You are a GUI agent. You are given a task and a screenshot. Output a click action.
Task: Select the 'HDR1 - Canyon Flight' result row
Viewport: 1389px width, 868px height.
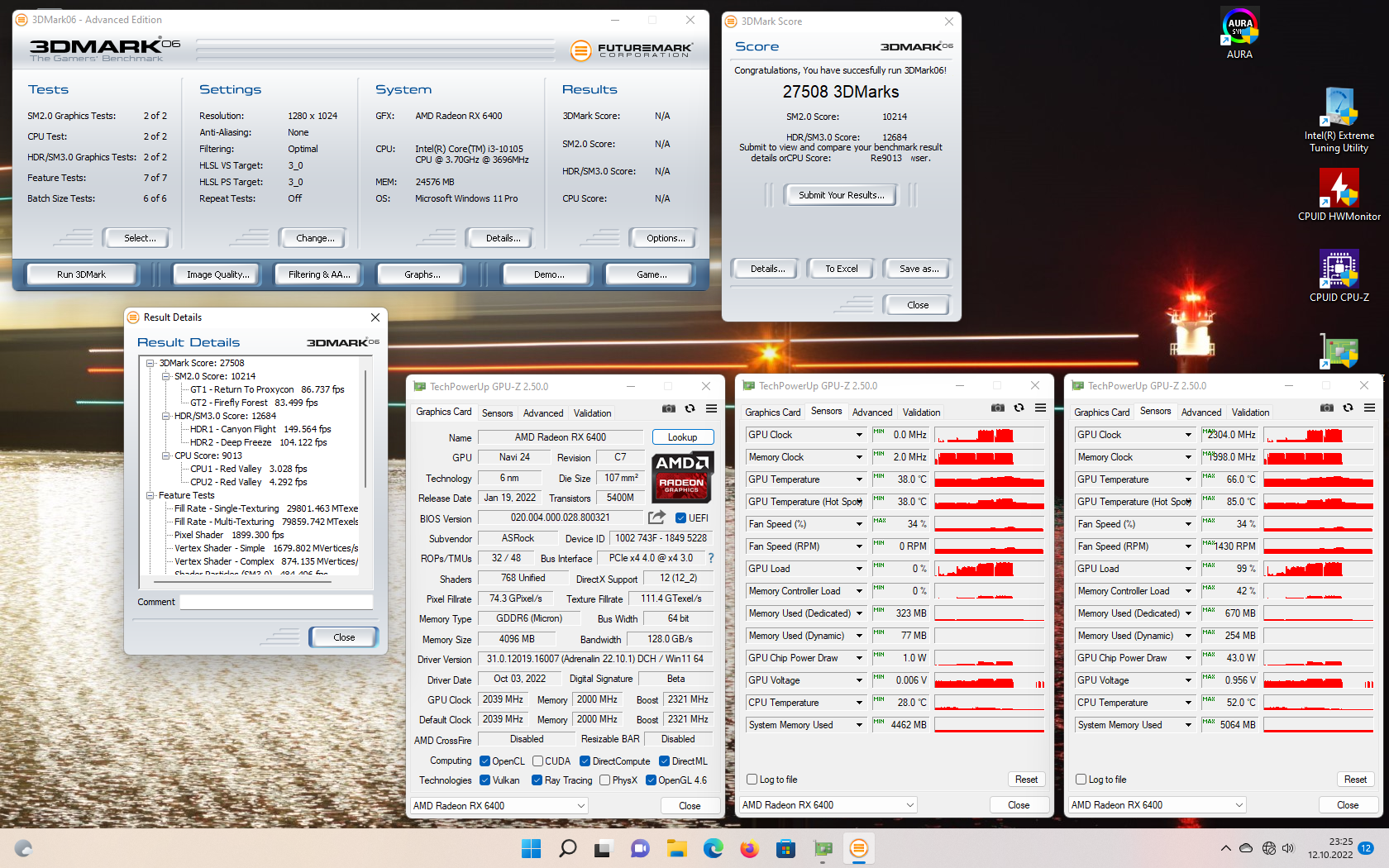point(260,429)
